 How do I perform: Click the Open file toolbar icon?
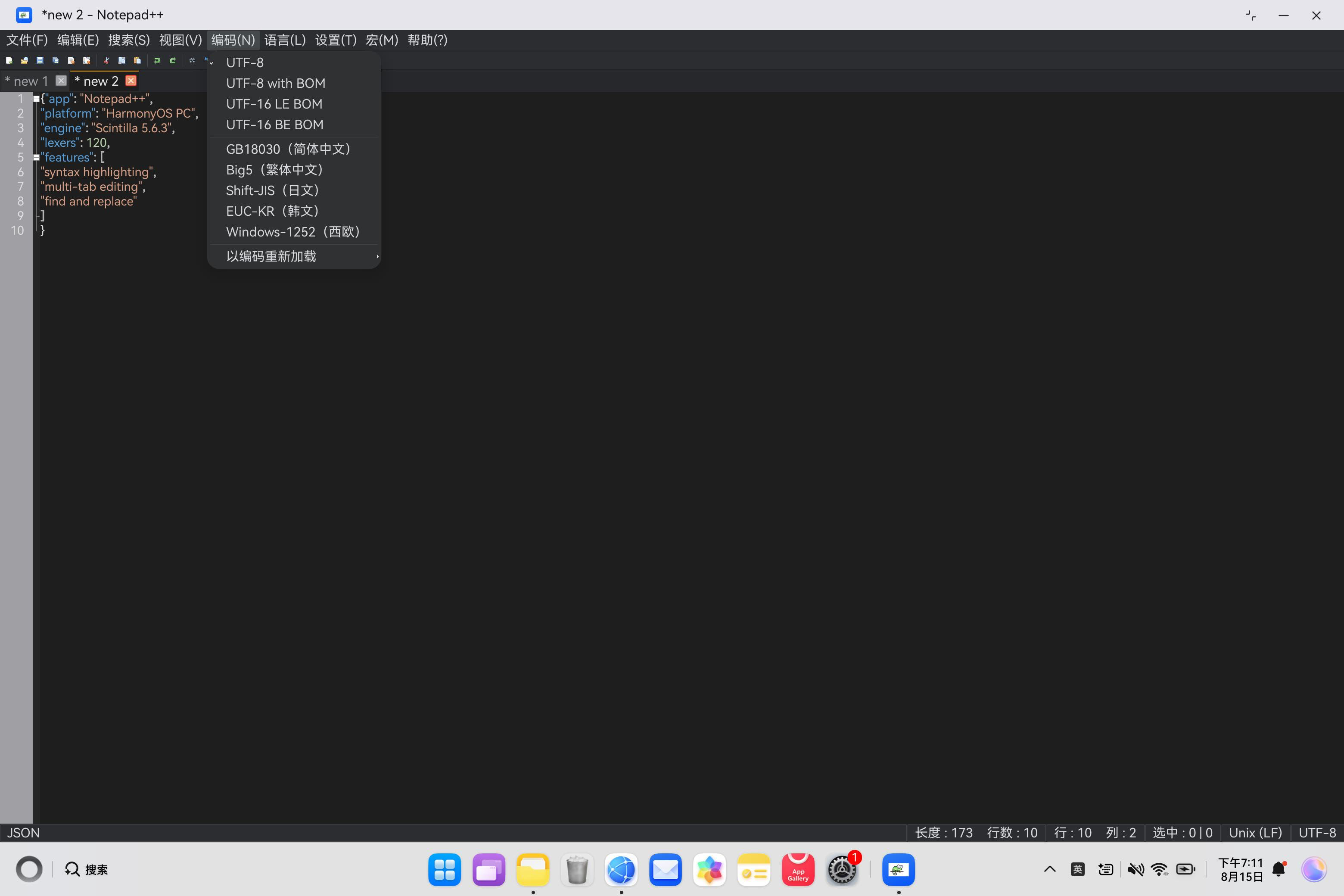point(25,60)
